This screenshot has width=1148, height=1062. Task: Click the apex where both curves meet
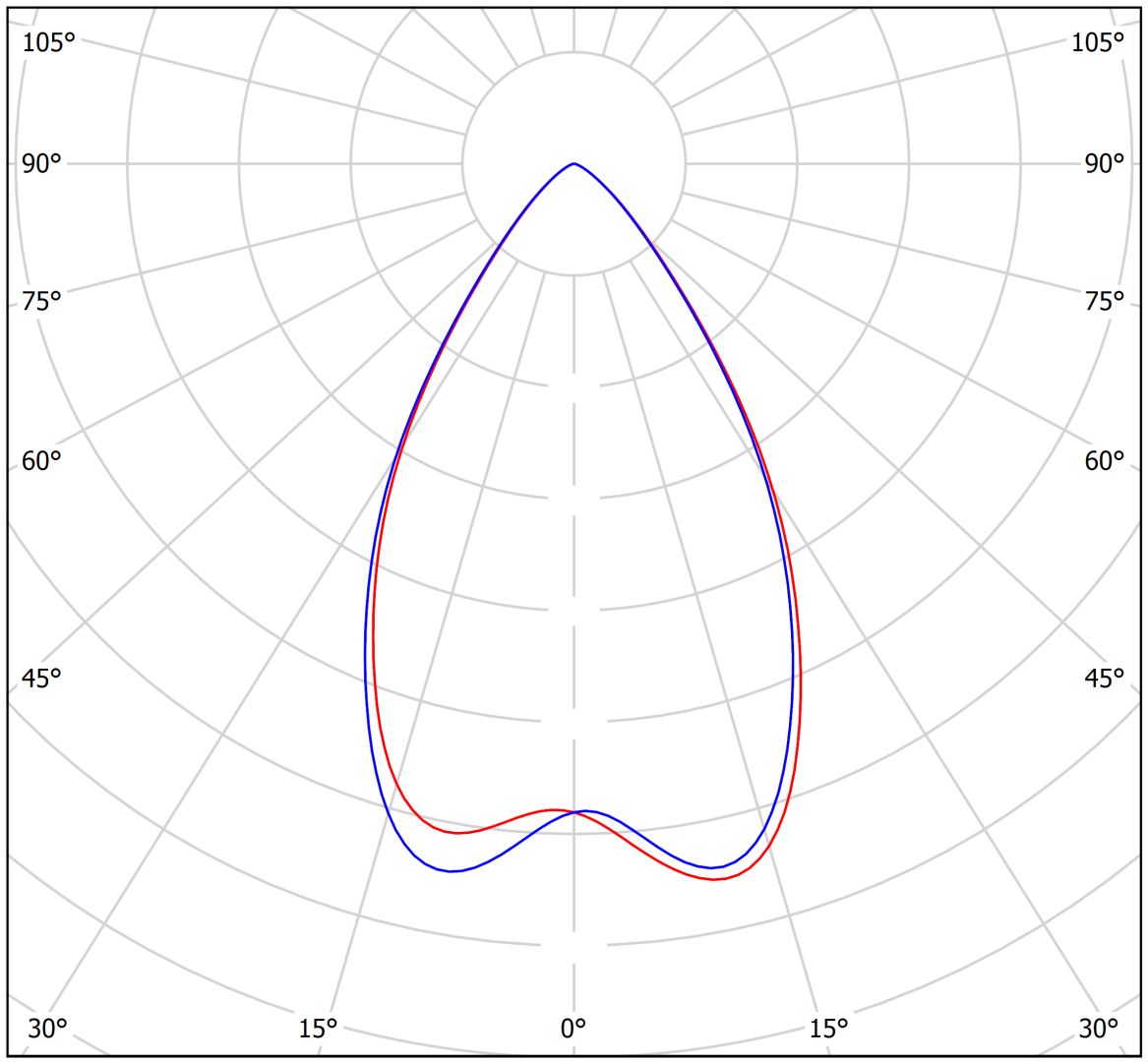pos(574,164)
